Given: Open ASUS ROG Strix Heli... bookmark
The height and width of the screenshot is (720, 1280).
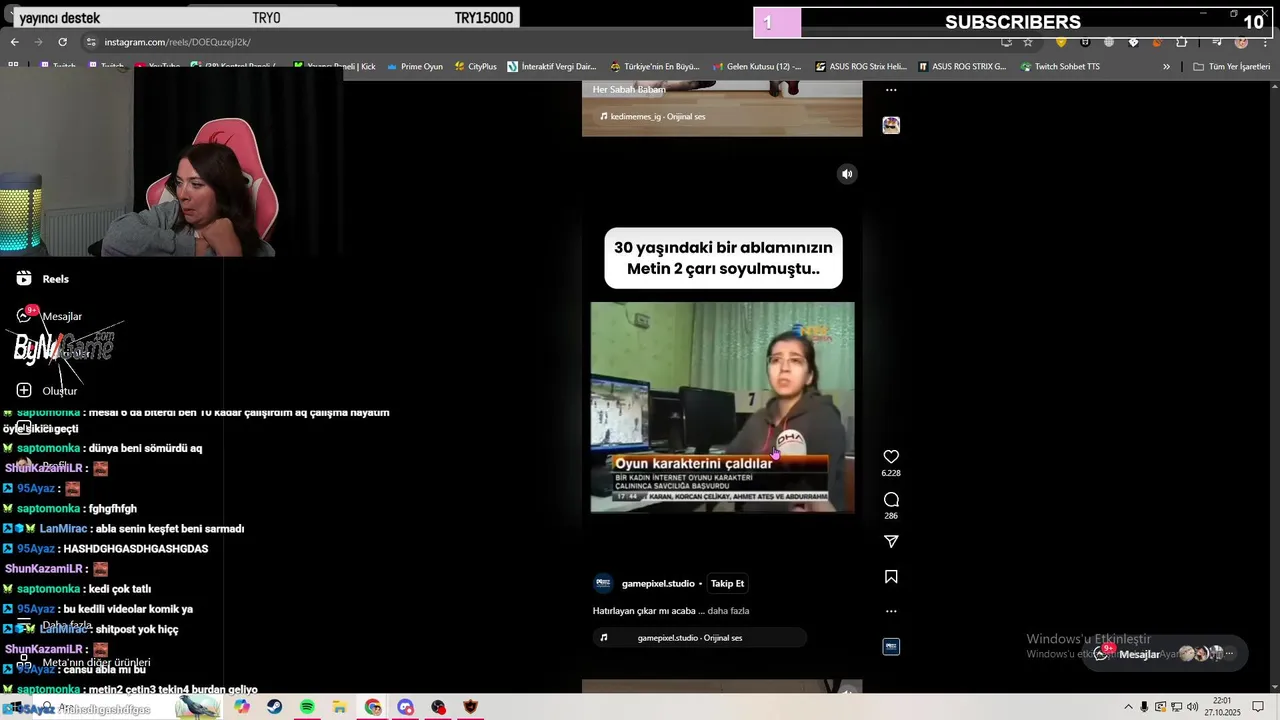Looking at the screenshot, I should [x=860, y=67].
